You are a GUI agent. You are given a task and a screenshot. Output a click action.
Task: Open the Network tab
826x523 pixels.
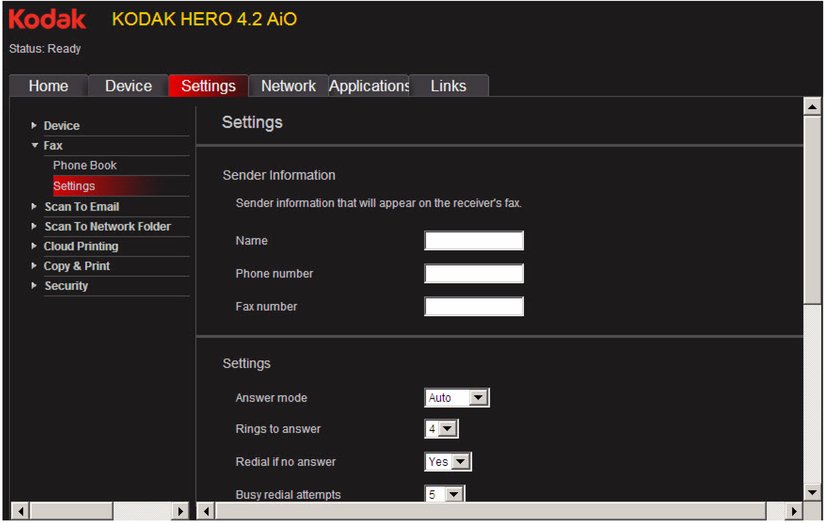(x=288, y=86)
